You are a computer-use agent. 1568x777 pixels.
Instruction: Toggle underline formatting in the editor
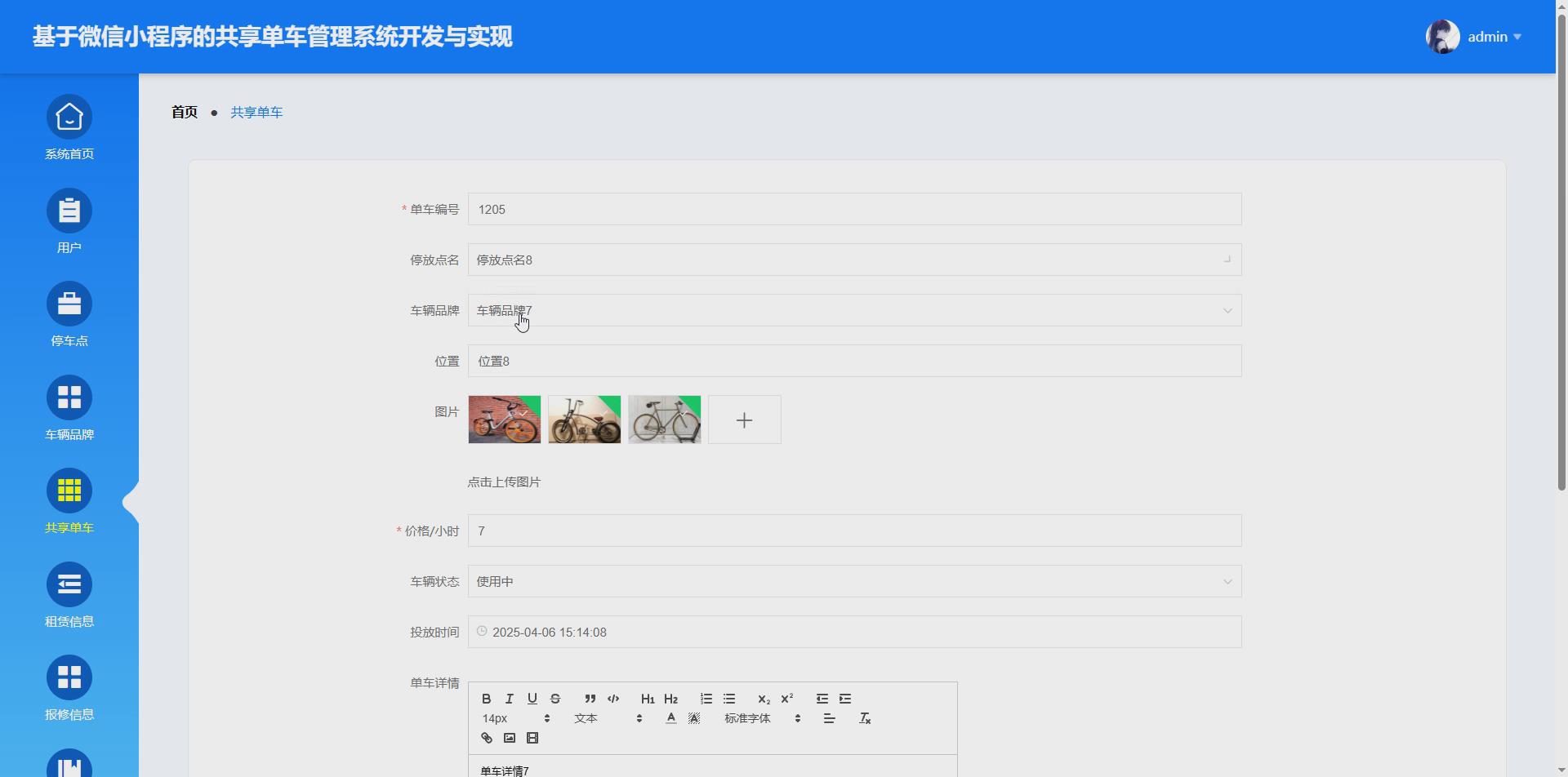point(532,699)
